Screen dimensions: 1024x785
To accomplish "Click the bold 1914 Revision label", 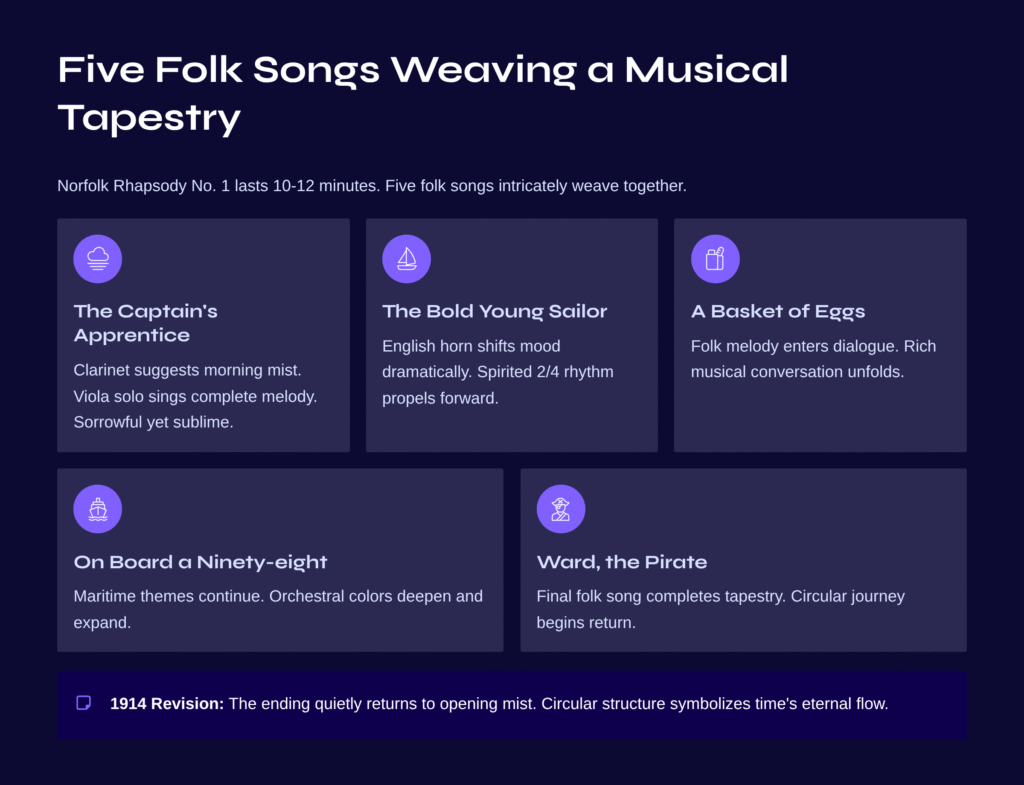I will tap(167, 703).
